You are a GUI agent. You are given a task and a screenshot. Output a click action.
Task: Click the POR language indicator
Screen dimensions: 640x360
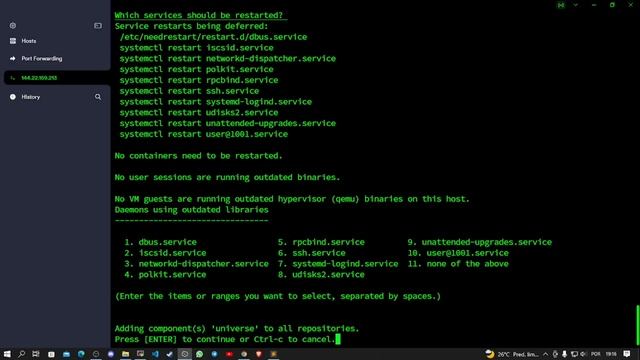click(596, 354)
